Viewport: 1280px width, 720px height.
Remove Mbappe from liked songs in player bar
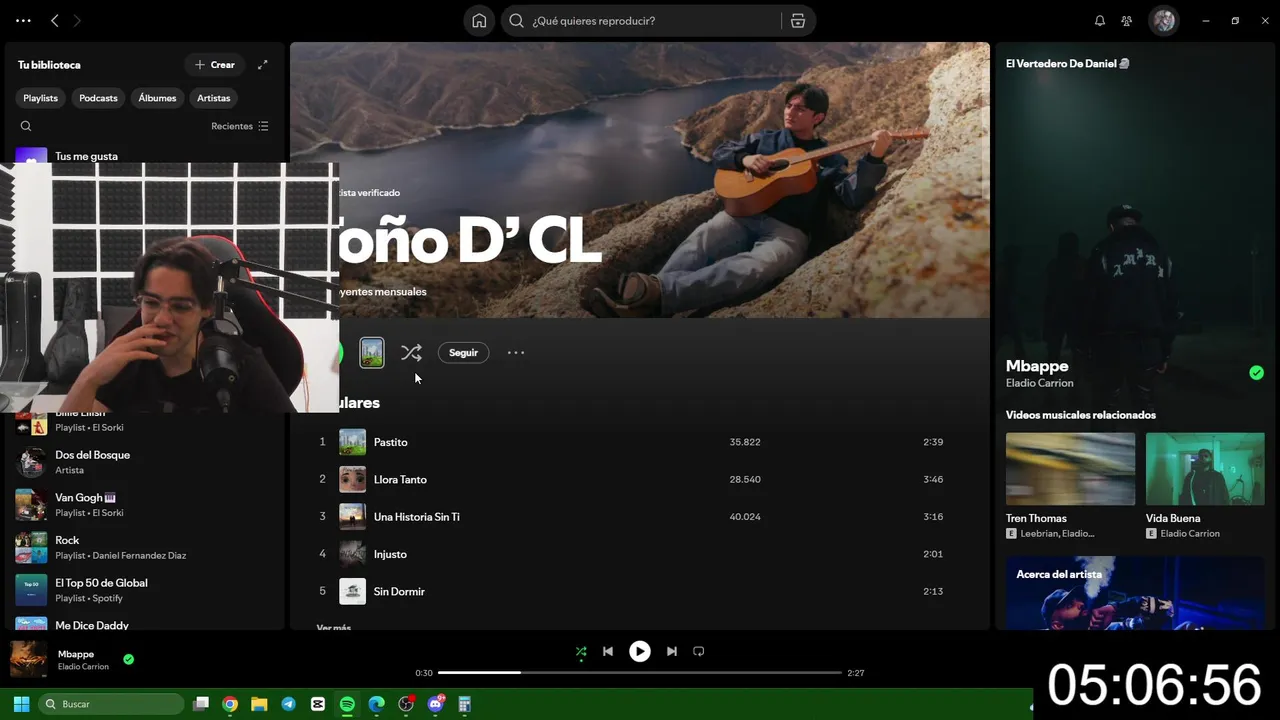(x=129, y=659)
